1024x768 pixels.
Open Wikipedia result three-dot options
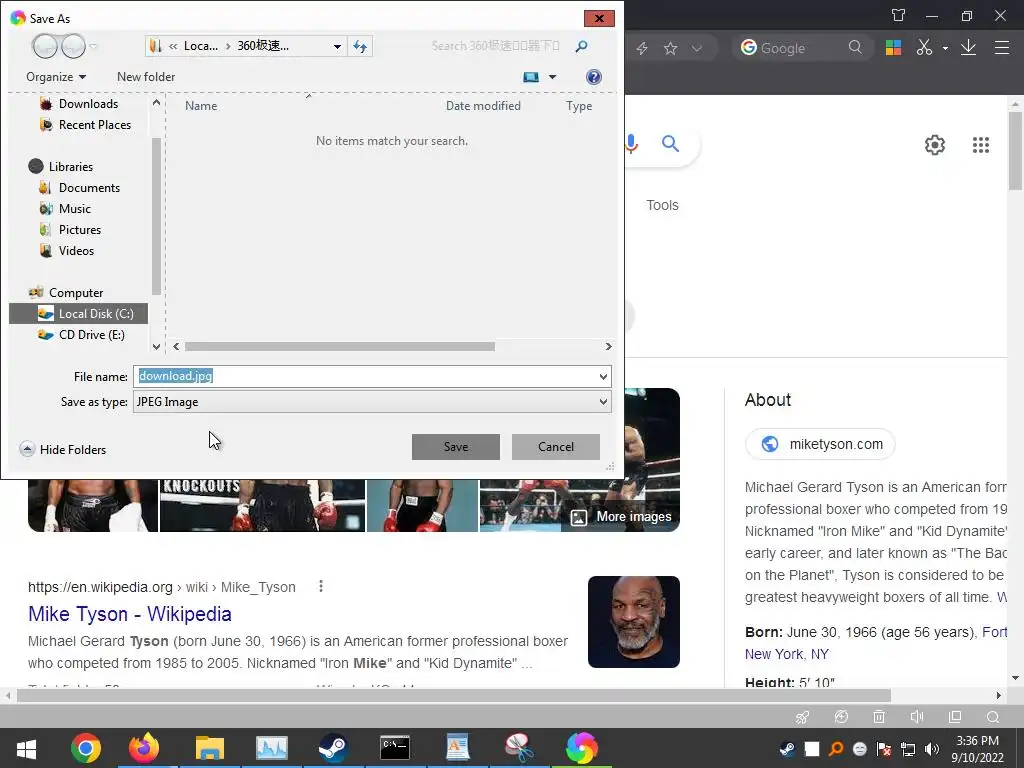321,586
